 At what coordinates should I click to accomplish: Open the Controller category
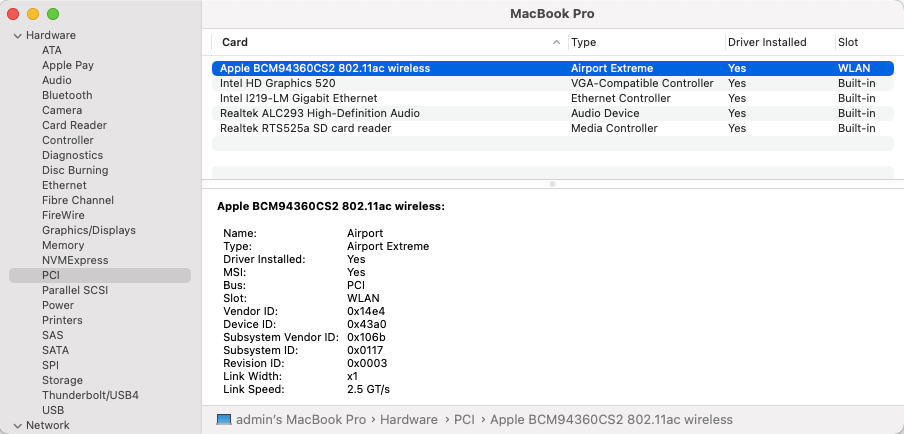tap(67, 140)
